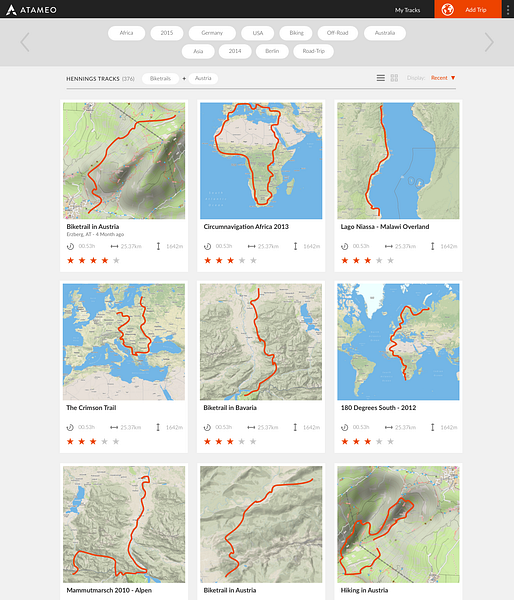This screenshot has height=600, width=514.
Task: Switch to grid view icon
Action: coord(394,78)
